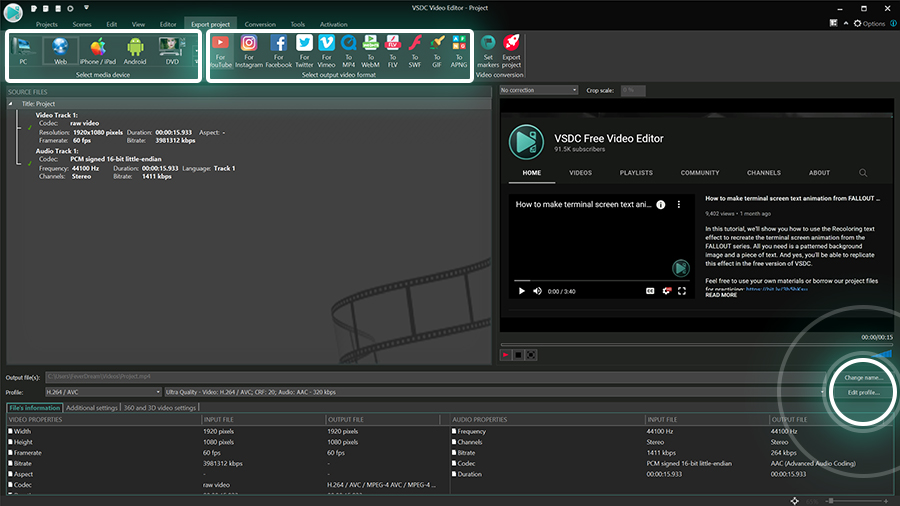The height and width of the screenshot is (506, 900).
Task: Click the play icon in the quick access toolbar
Action: coord(70,9)
